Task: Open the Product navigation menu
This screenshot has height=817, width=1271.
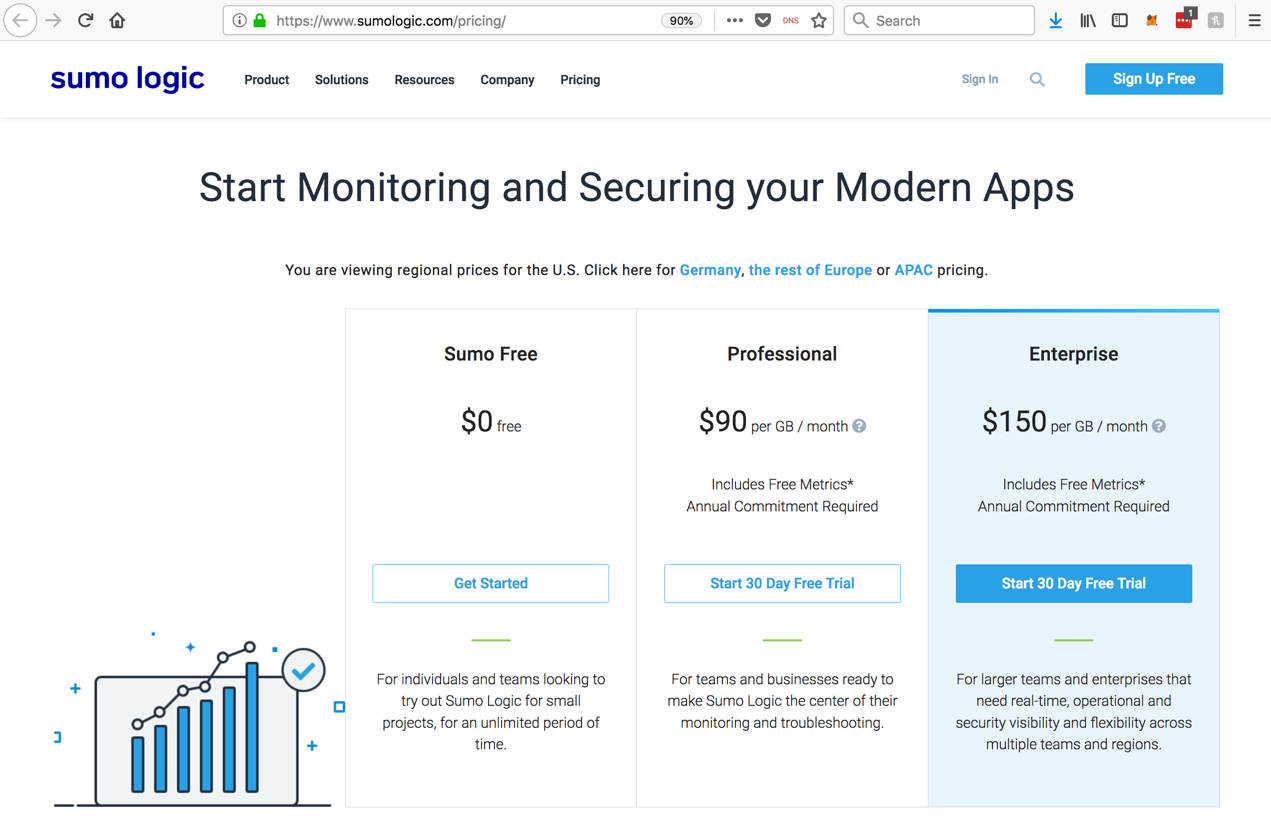Action: click(266, 80)
